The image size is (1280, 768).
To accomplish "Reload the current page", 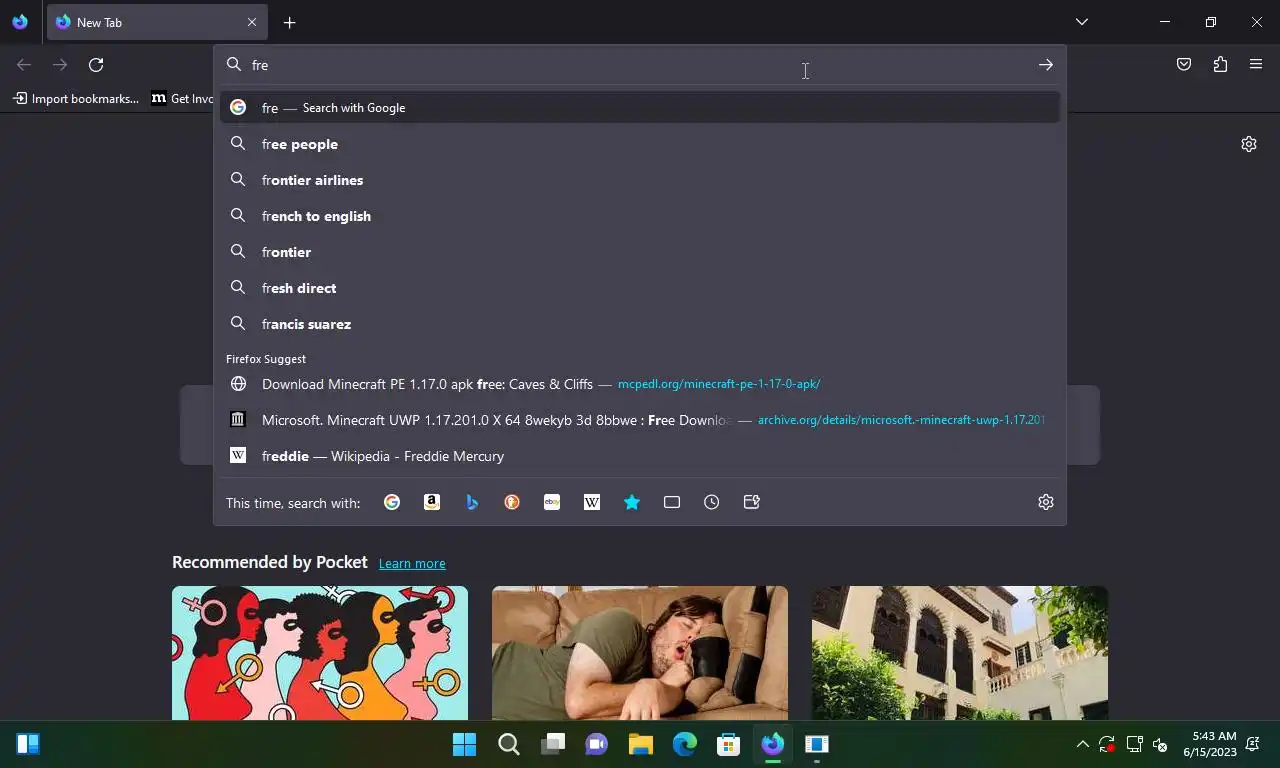I will point(96,65).
